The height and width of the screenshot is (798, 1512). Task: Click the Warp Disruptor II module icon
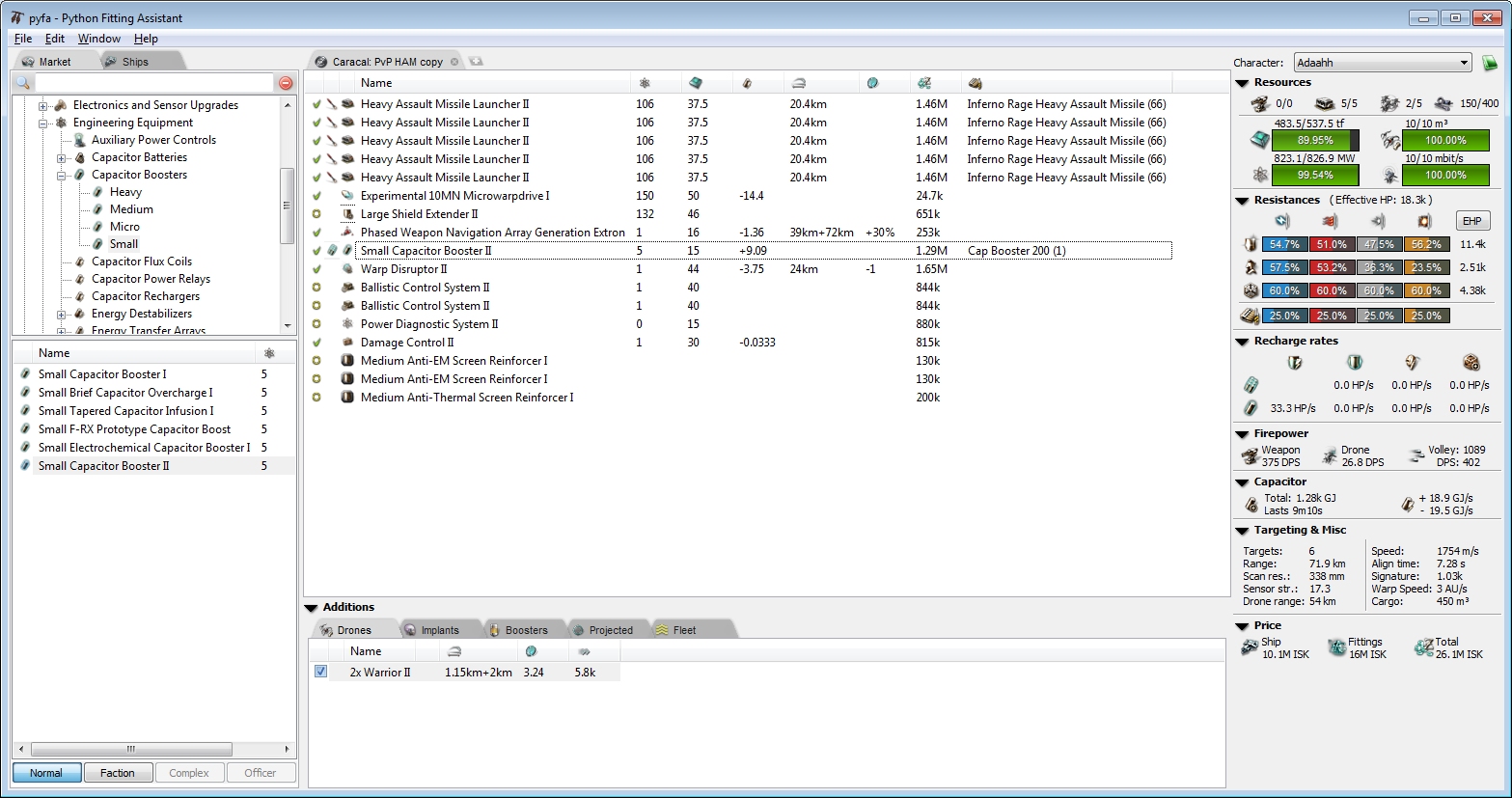click(347, 269)
